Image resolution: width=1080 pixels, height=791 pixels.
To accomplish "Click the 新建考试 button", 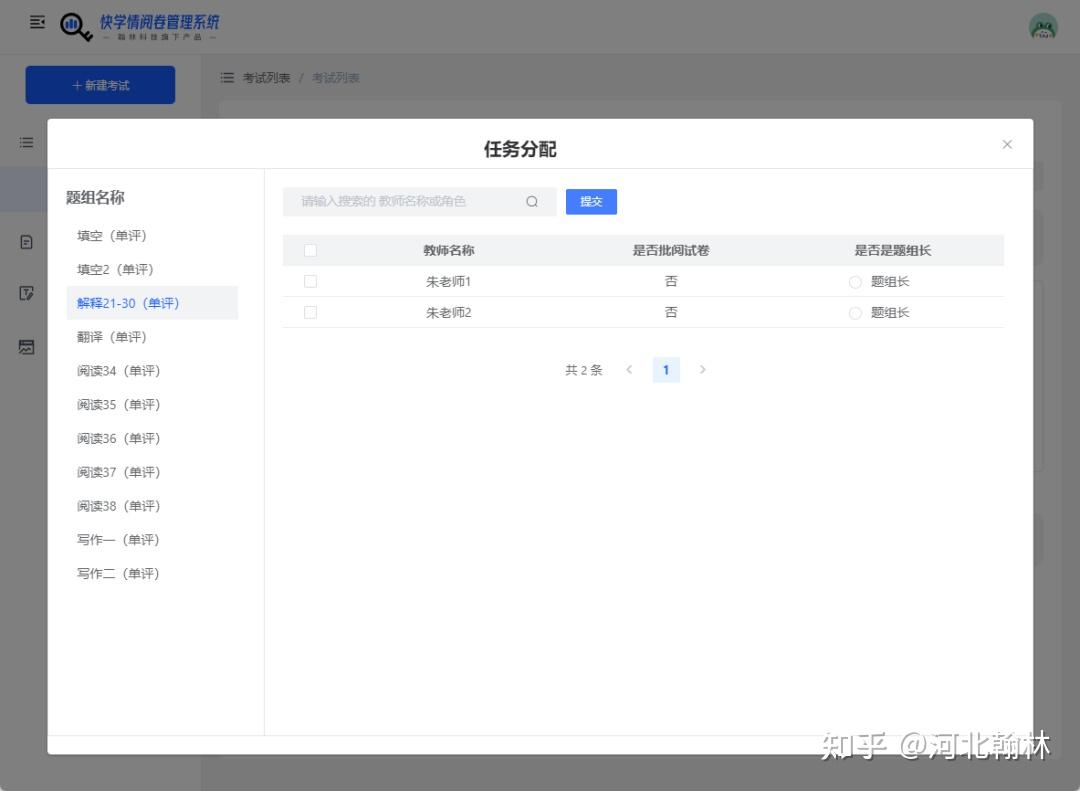I will click(101, 85).
